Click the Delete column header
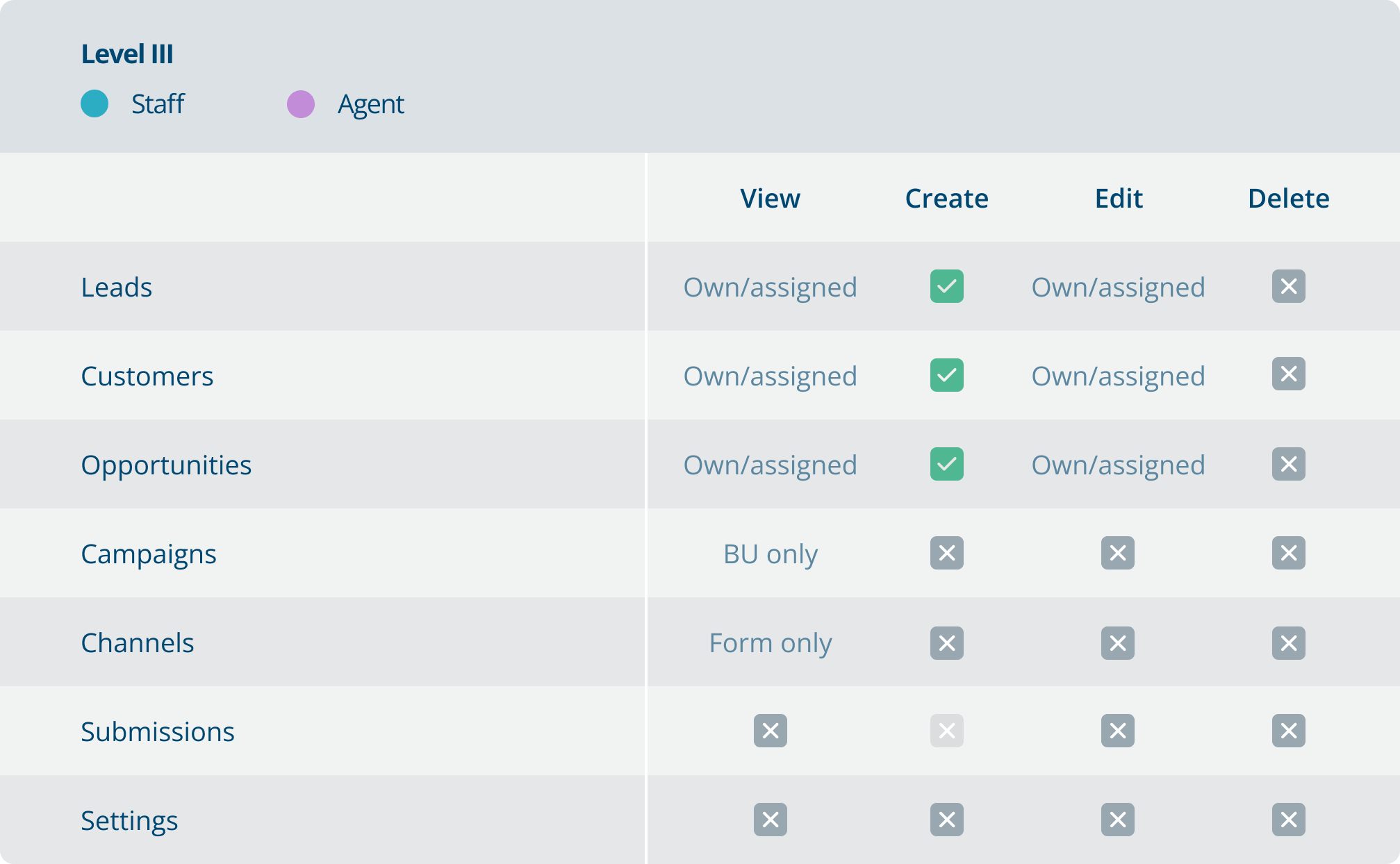 click(1288, 199)
